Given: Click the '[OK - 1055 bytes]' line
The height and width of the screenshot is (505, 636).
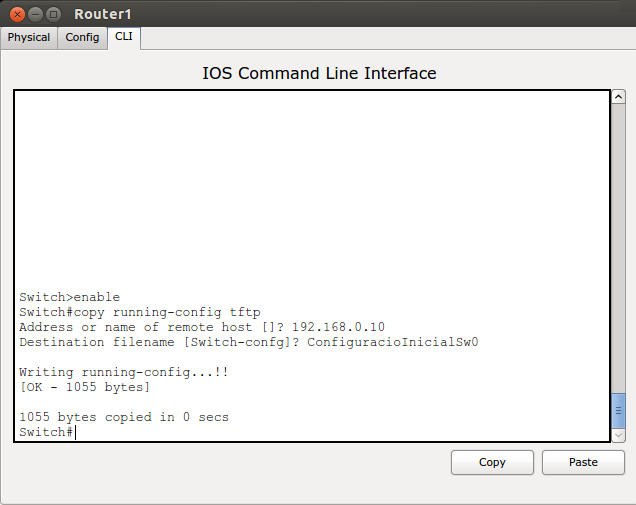Looking at the screenshot, I should 84,387.
